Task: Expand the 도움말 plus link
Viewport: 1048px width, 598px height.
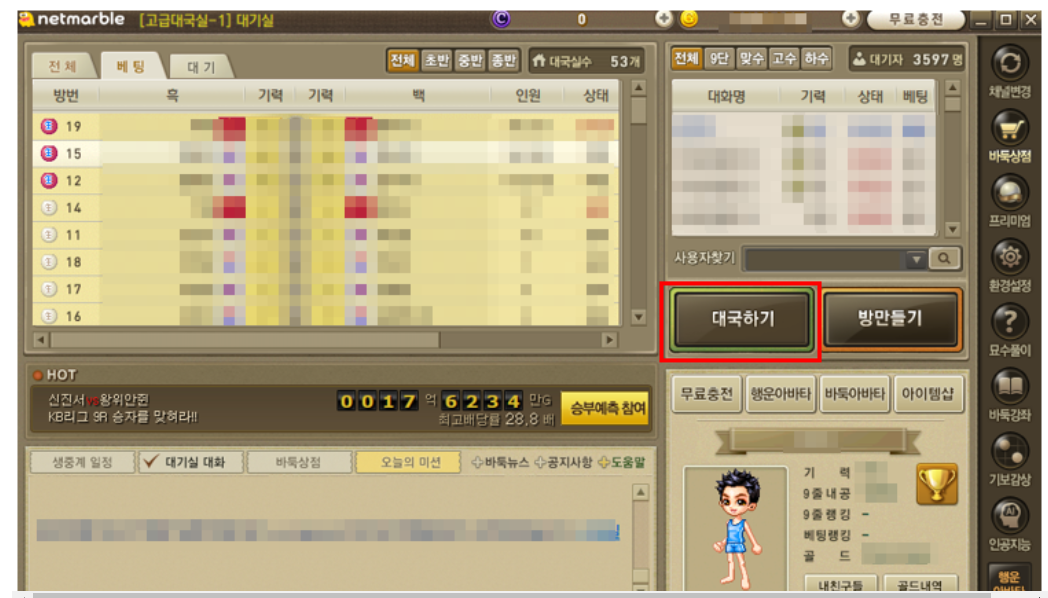Action: (x=622, y=462)
